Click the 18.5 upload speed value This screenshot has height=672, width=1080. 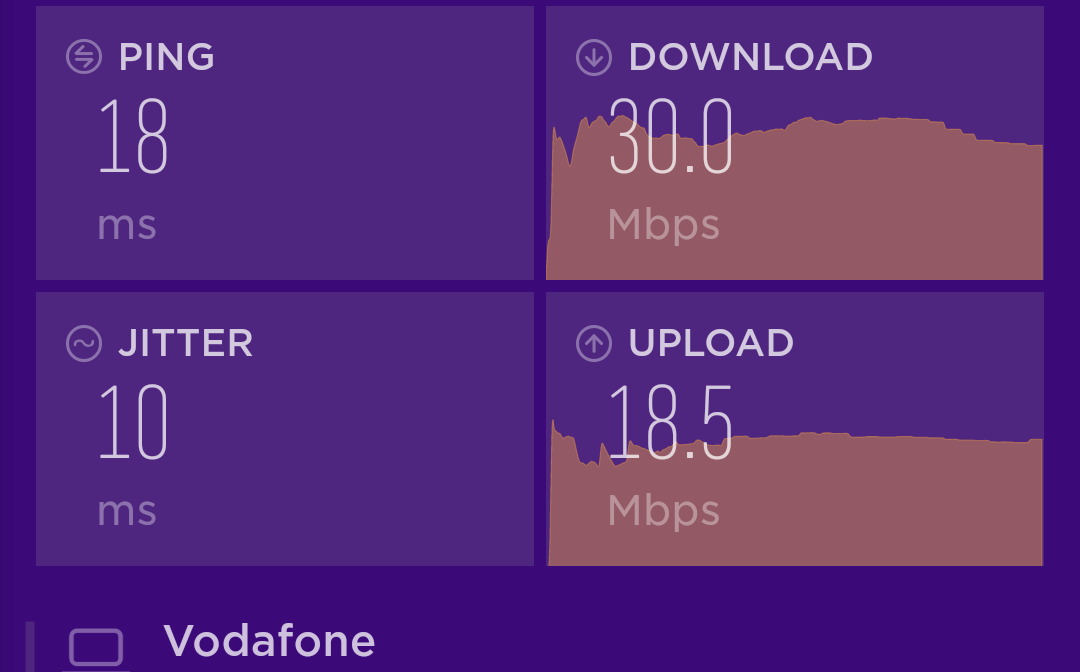tap(670, 421)
